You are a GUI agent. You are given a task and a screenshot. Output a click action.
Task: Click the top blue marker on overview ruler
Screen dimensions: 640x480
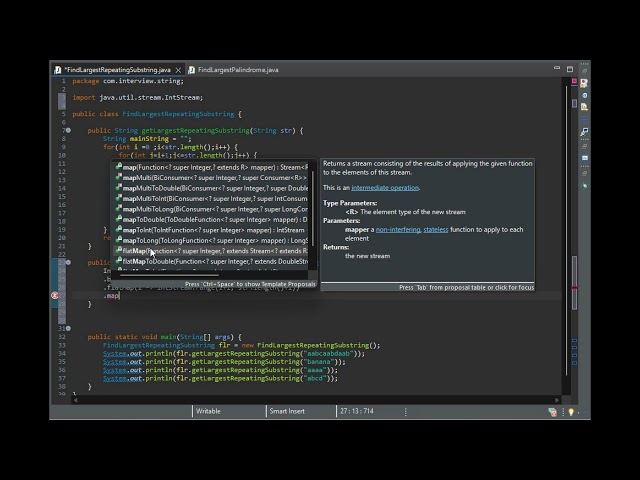[574, 340]
